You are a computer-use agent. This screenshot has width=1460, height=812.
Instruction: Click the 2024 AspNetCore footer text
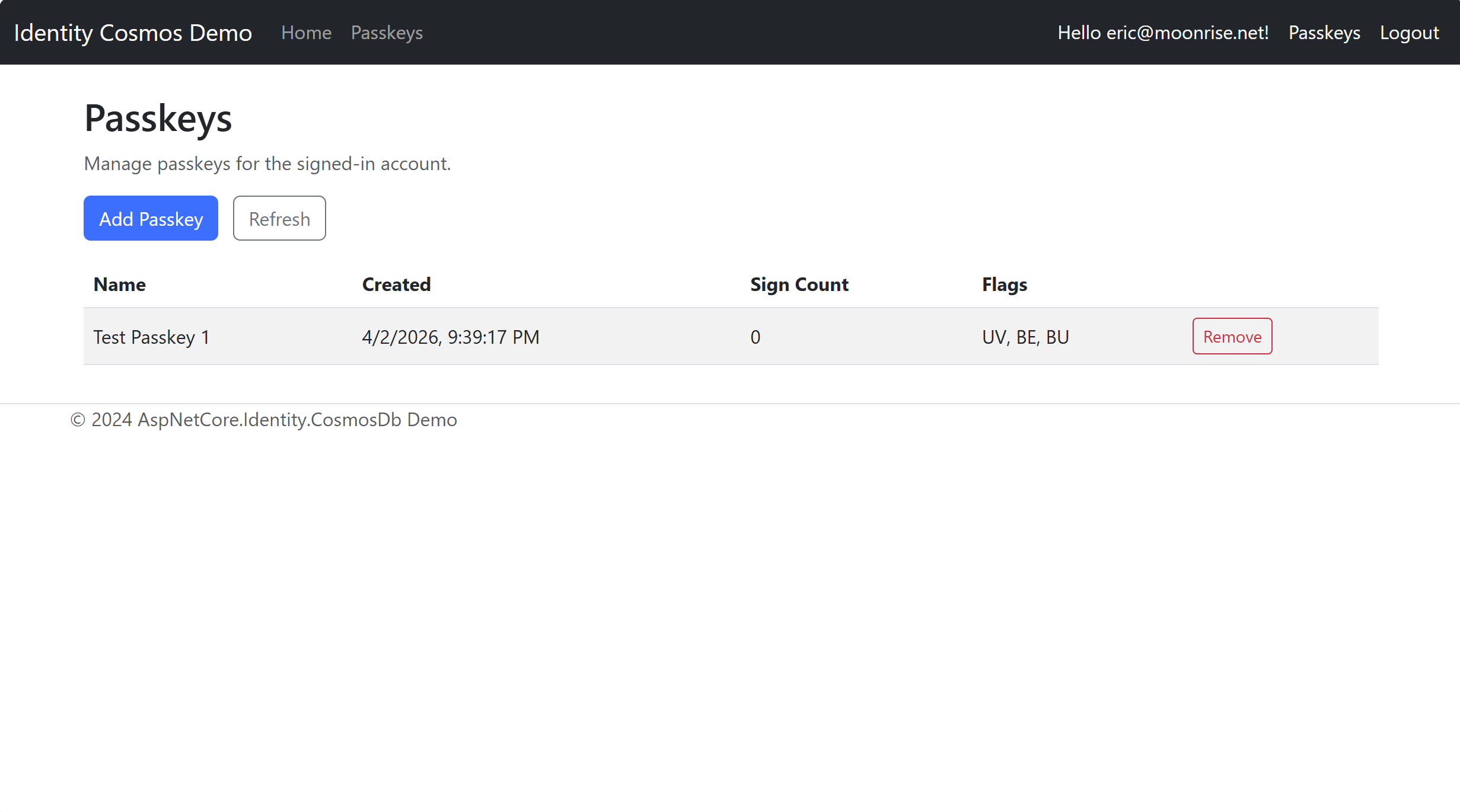[x=263, y=419]
